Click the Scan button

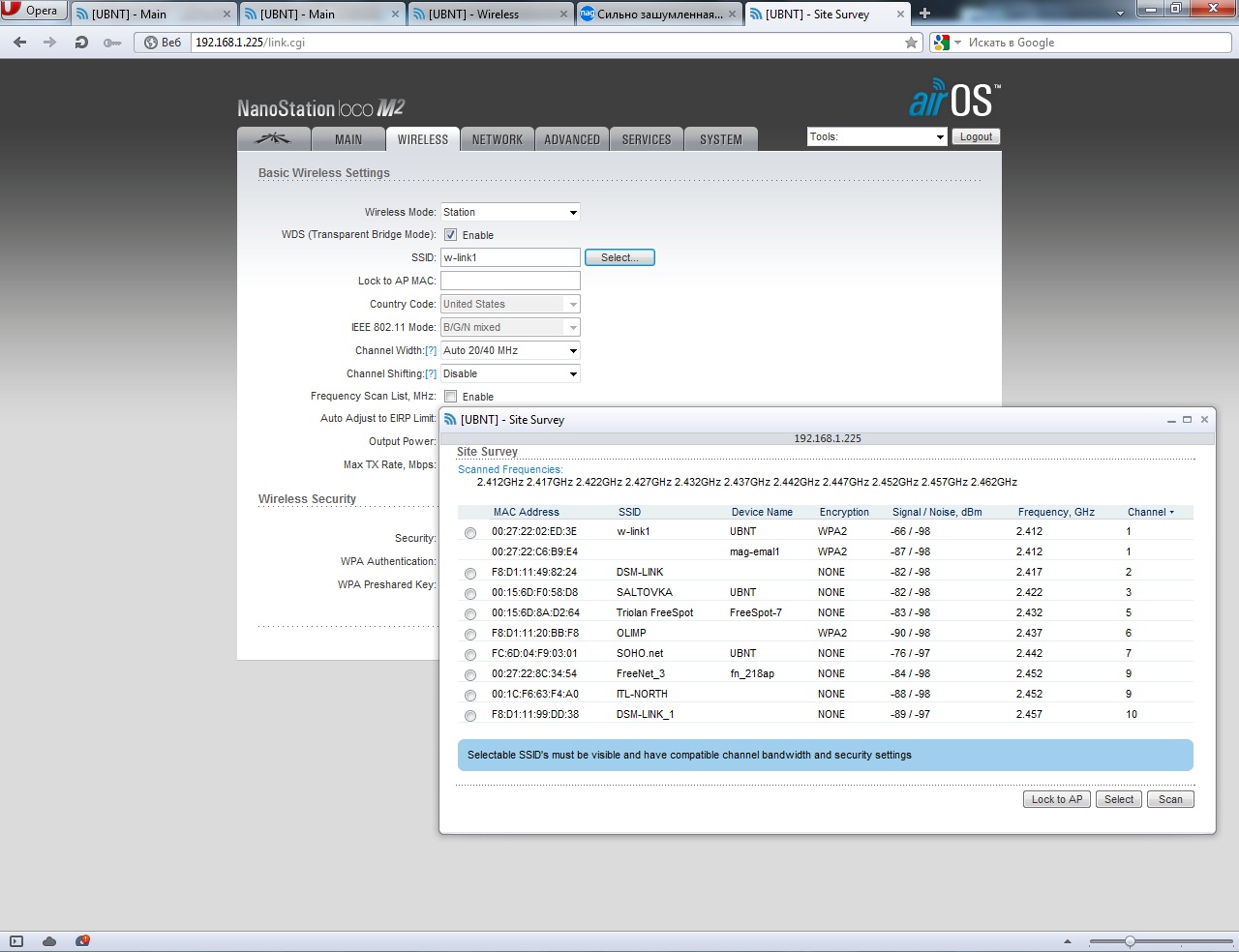pyautogui.click(x=1170, y=799)
